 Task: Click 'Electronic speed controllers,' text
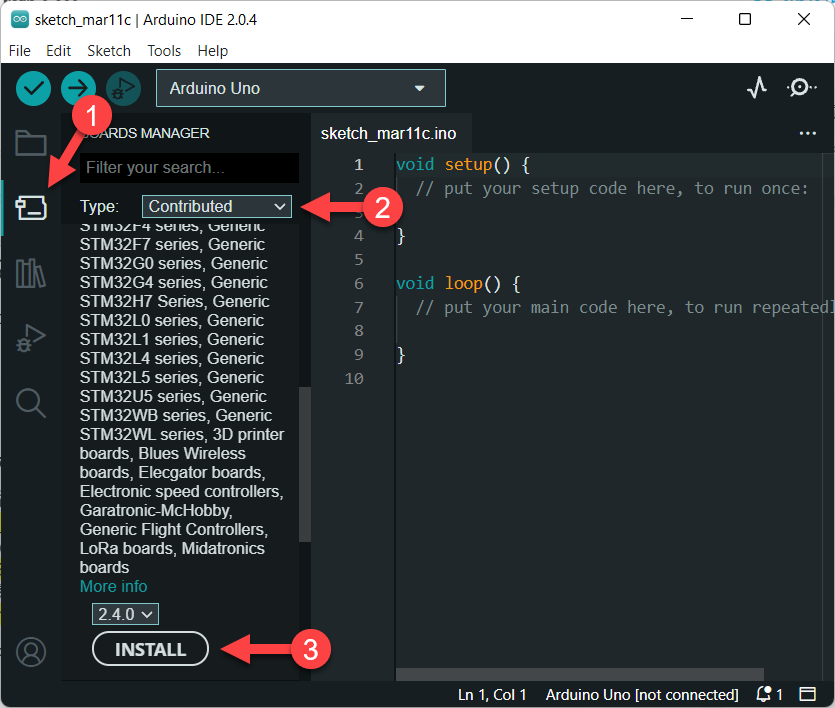coord(182,491)
